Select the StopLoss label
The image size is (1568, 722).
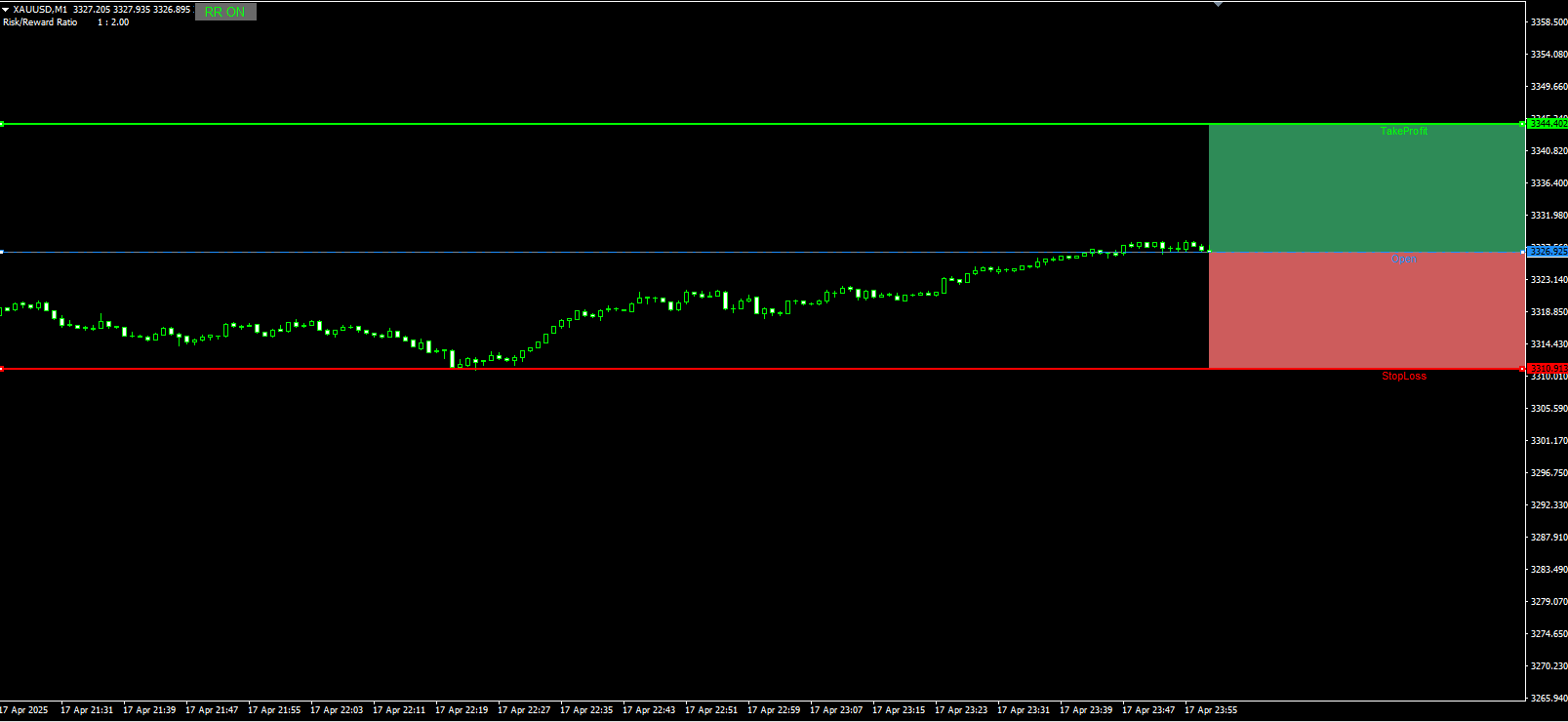pos(1404,376)
